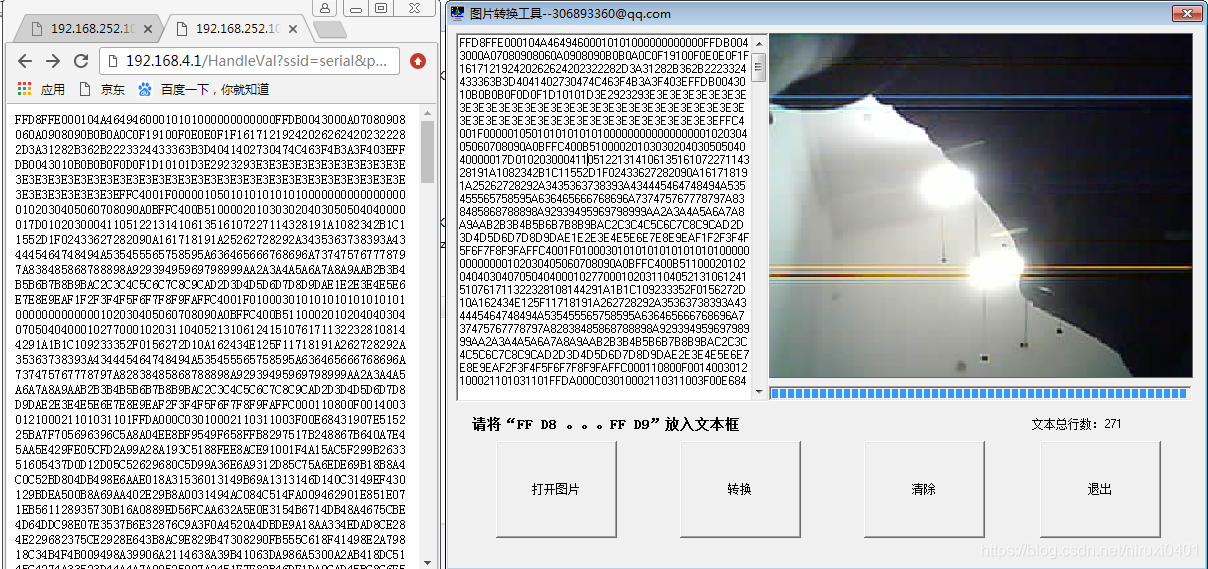Image resolution: width=1208 pixels, height=569 pixels.
Task: Click the converted image preview
Action: click(980, 206)
